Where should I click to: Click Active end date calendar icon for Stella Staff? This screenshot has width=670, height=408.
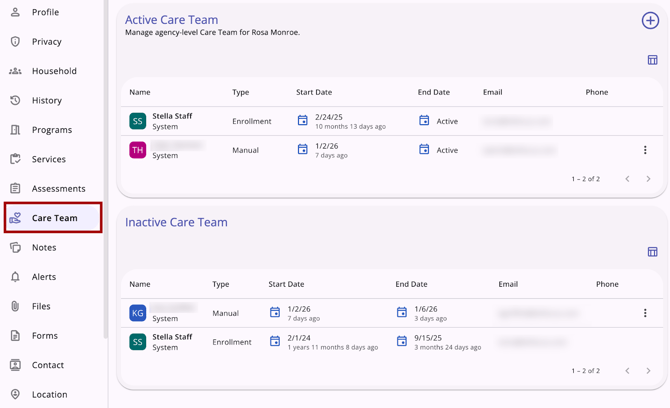[424, 121]
